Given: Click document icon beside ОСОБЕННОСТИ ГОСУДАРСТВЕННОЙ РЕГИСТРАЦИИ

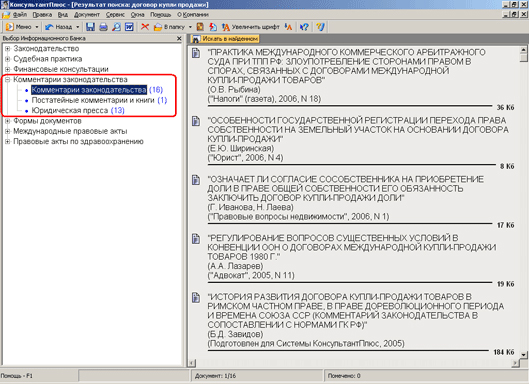Looking at the screenshot, I should tap(196, 121).
